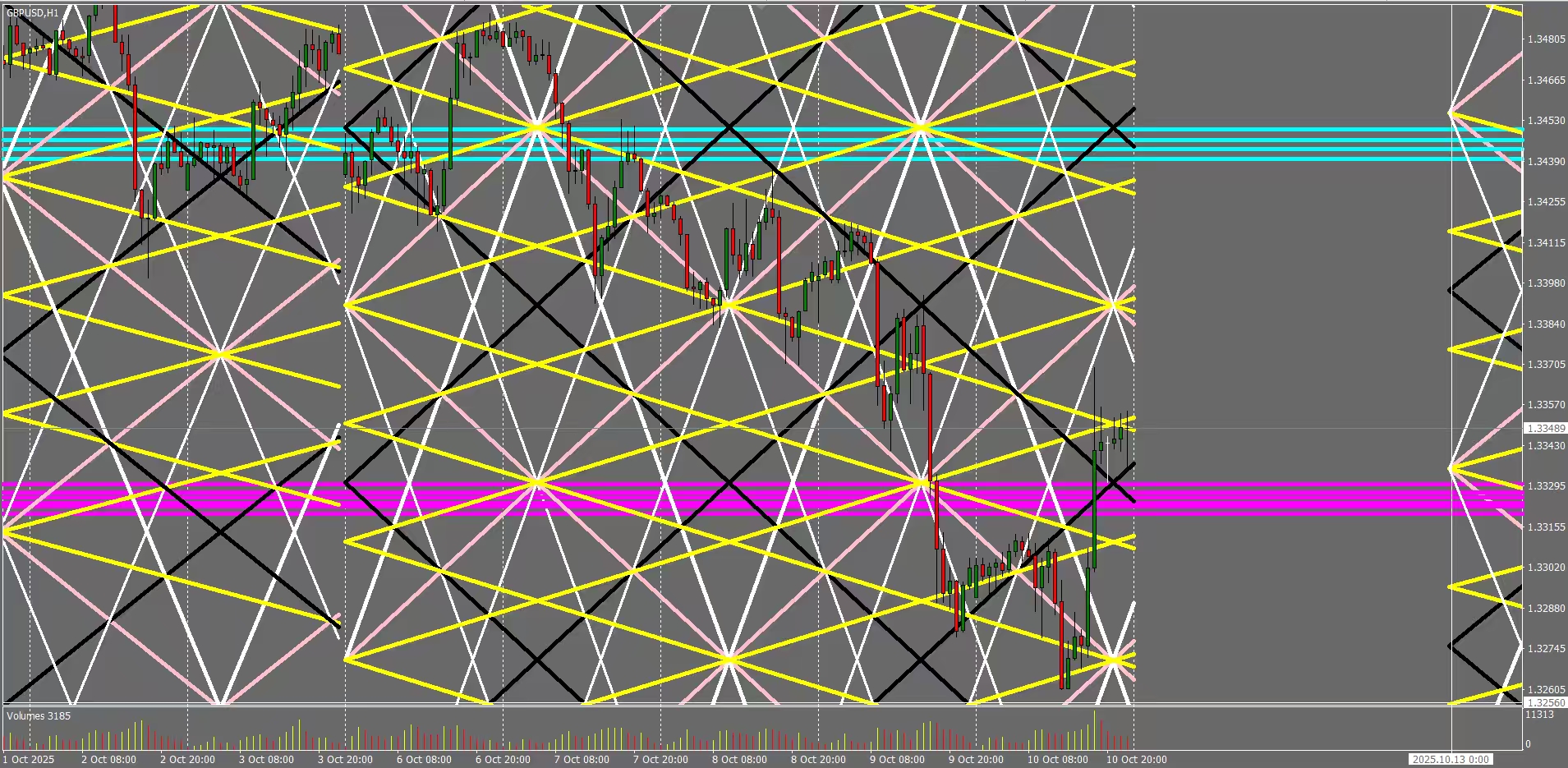Click the 9 Oct 20:00 time label
Screen dimensions: 1568x768
tap(976, 760)
